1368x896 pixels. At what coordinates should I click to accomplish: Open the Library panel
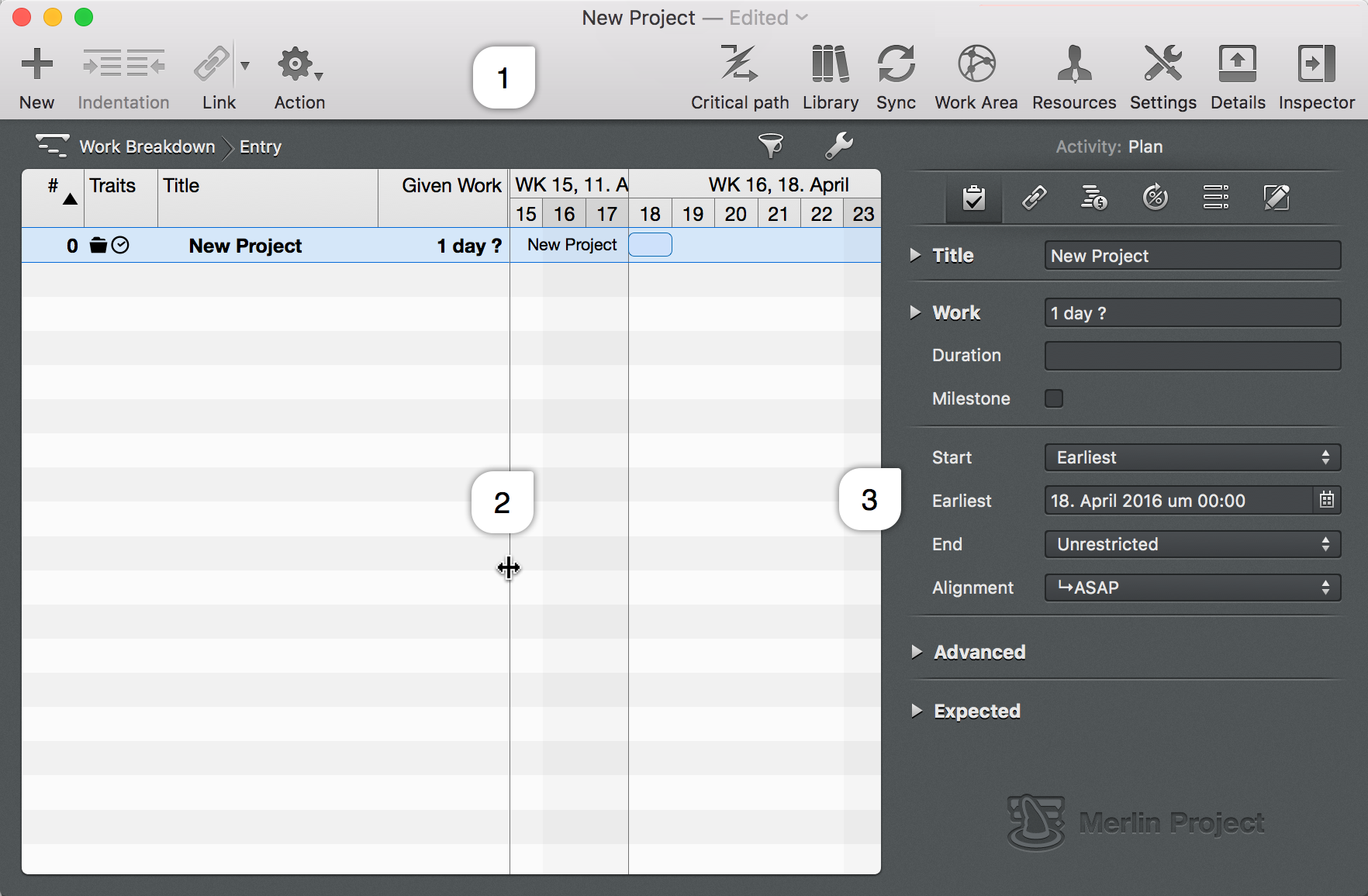(x=830, y=64)
